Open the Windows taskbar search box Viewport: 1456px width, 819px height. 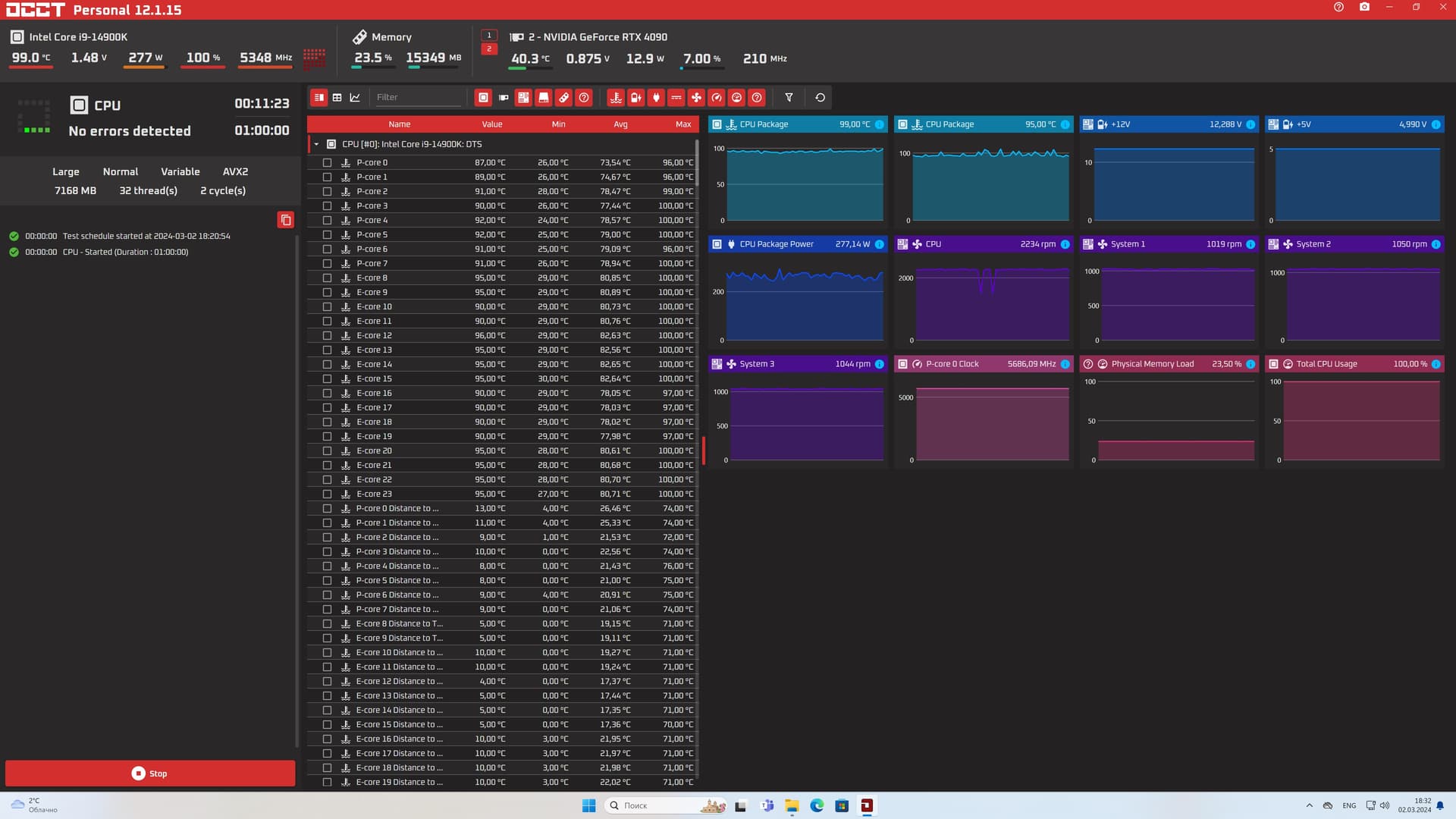click(x=665, y=805)
